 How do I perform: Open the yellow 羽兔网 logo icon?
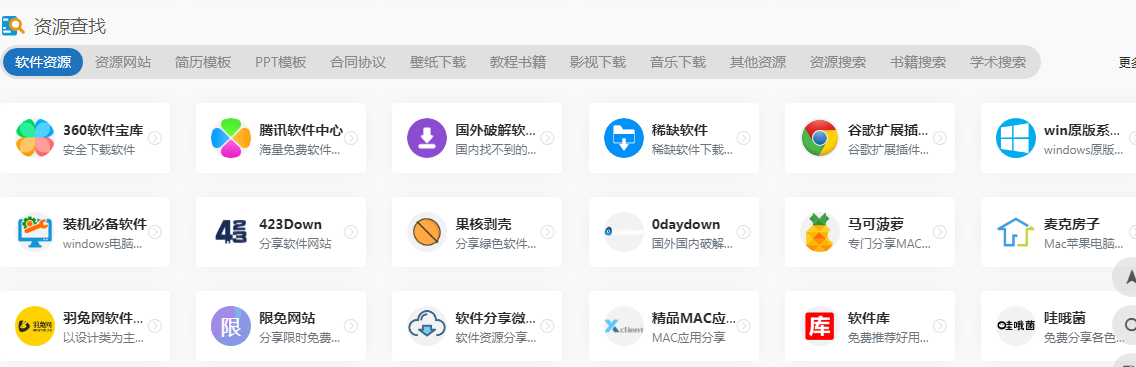tap(35, 326)
